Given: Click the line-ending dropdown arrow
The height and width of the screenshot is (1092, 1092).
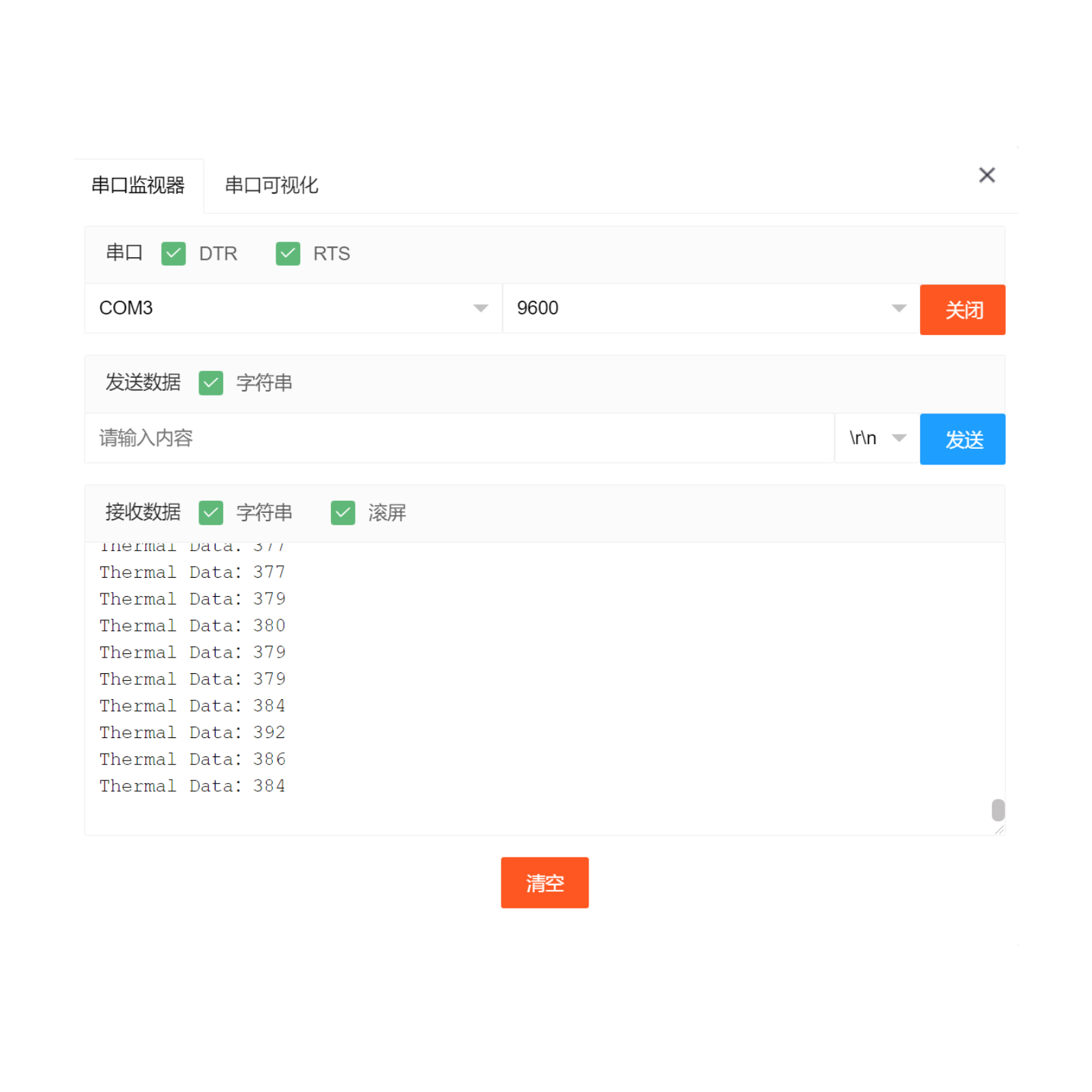Looking at the screenshot, I should pyautogui.click(x=899, y=439).
